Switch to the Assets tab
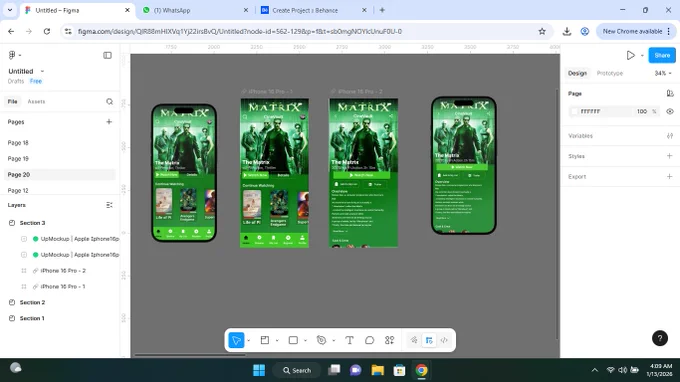 coord(36,101)
